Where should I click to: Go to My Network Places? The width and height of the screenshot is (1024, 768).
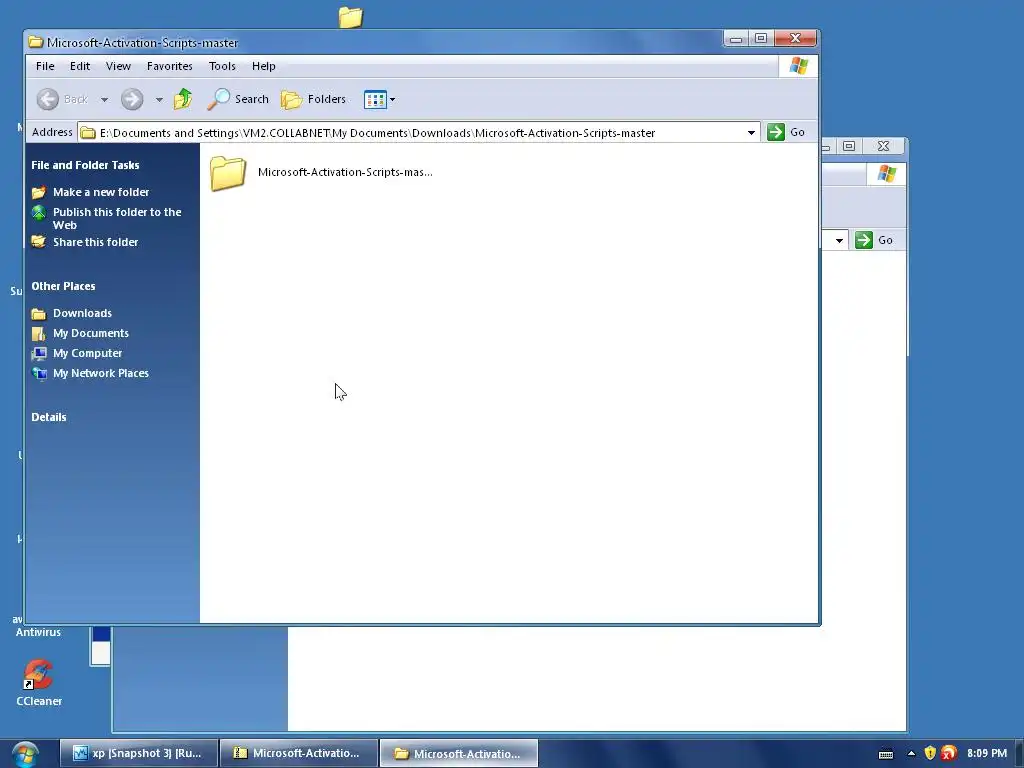pyautogui.click(x=101, y=373)
